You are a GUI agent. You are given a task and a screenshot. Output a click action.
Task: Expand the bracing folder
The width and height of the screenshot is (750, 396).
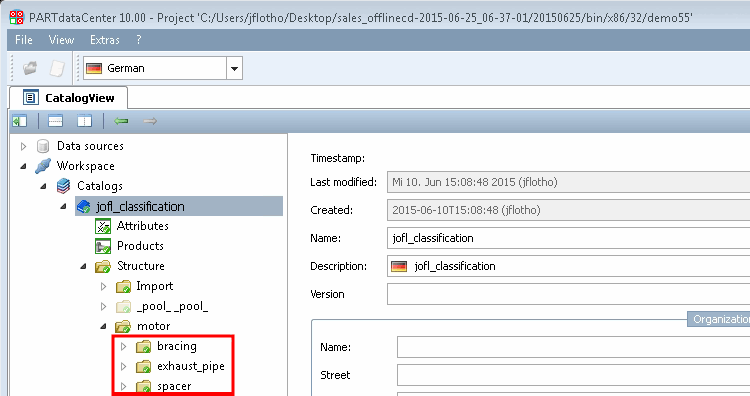click(123, 346)
